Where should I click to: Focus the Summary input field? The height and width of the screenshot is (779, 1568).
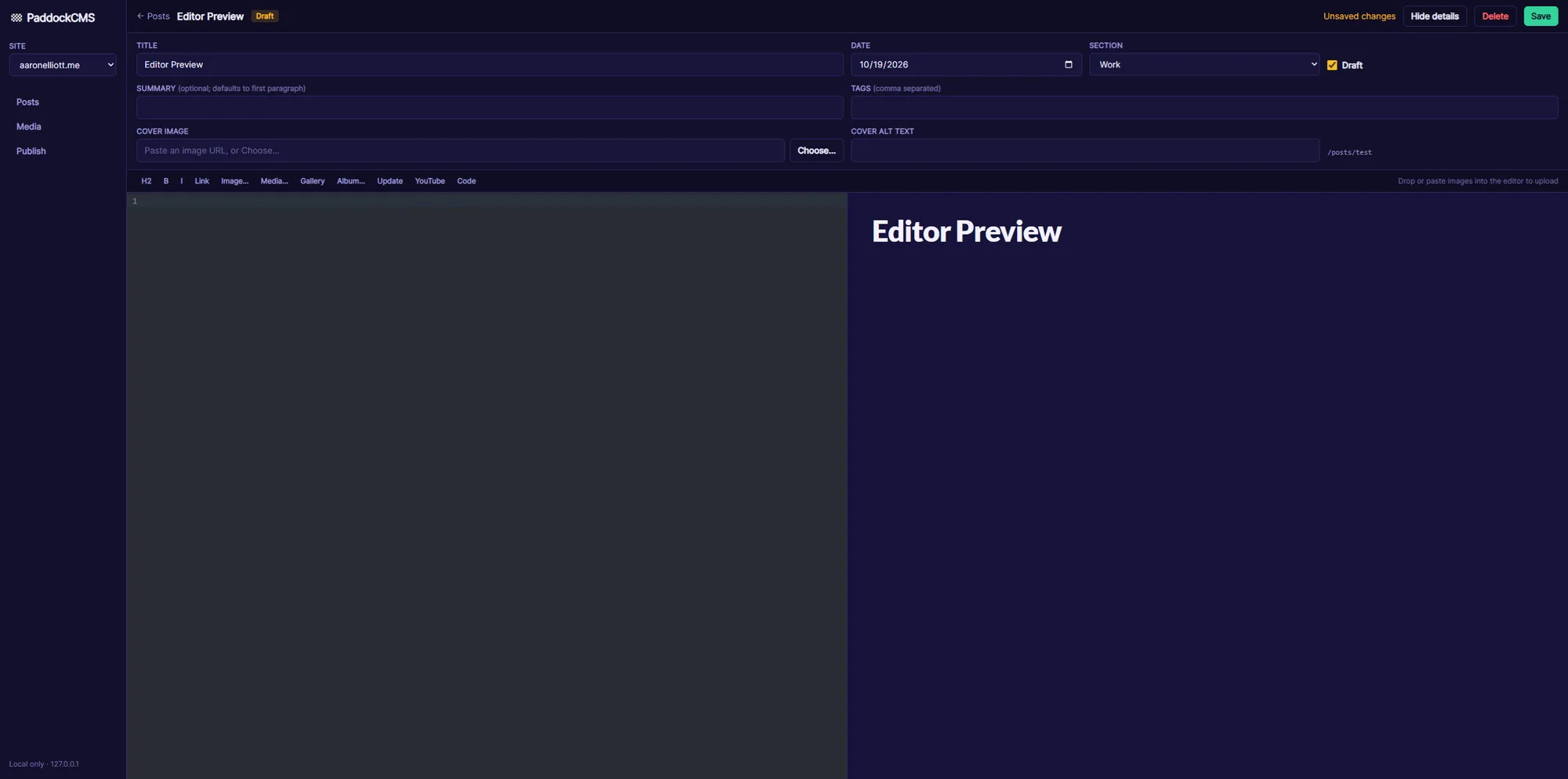tap(490, 107)
